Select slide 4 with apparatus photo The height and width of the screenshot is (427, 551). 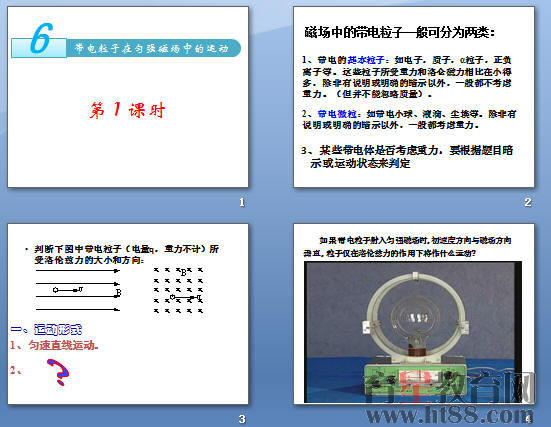(414, 314)
